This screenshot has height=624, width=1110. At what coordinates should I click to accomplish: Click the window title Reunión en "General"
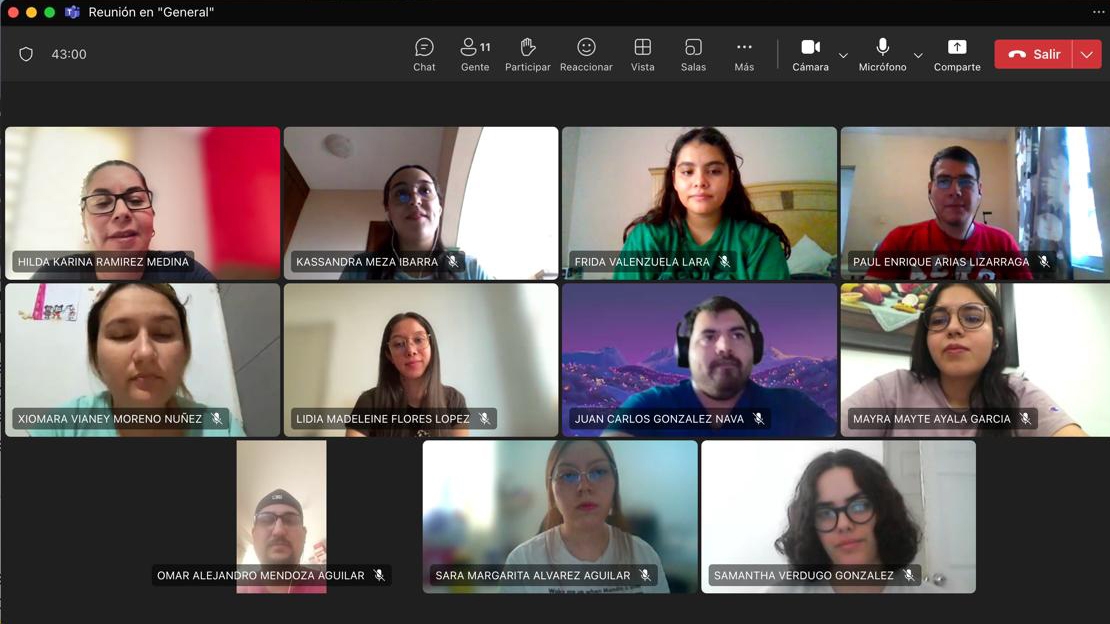[x=151, y=12]
